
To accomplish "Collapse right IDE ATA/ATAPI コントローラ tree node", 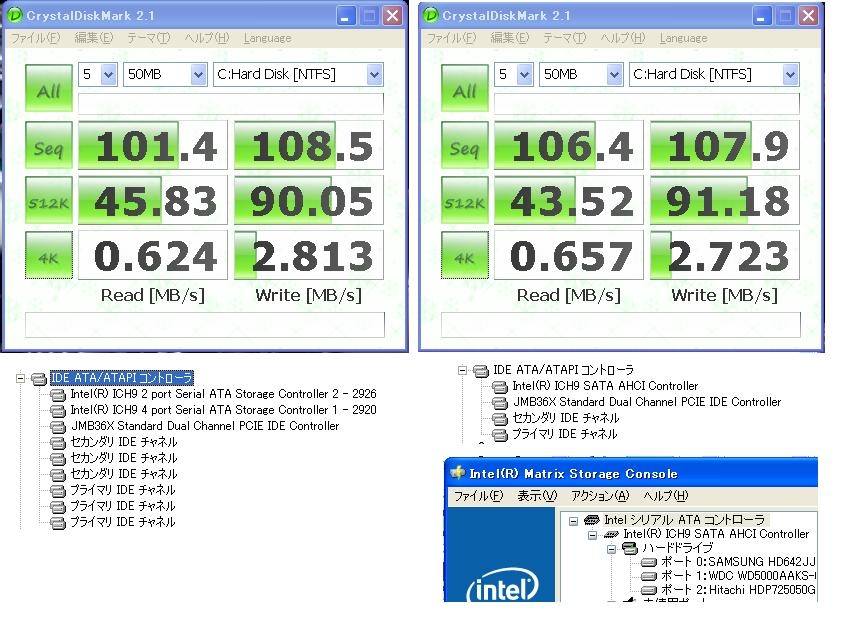I will [x=462, y=370].
